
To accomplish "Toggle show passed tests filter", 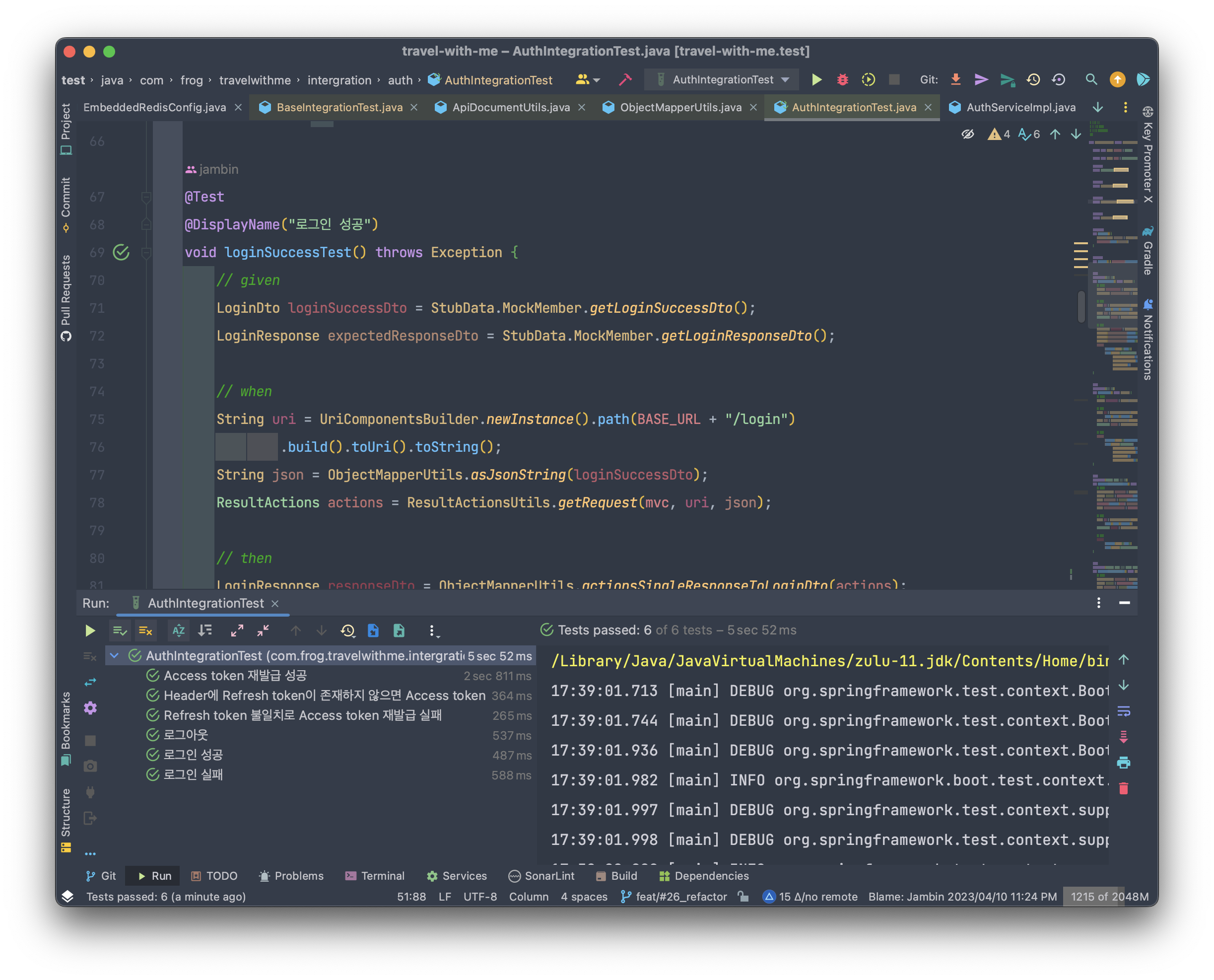I will pyautogui.click(x=120, y=630).
